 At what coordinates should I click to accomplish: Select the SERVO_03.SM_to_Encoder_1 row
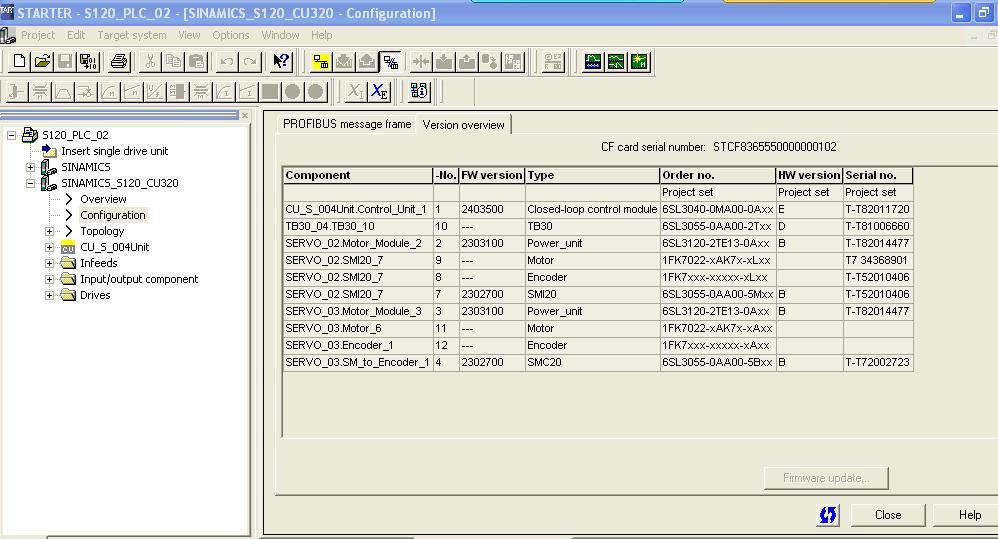[598, 362]
